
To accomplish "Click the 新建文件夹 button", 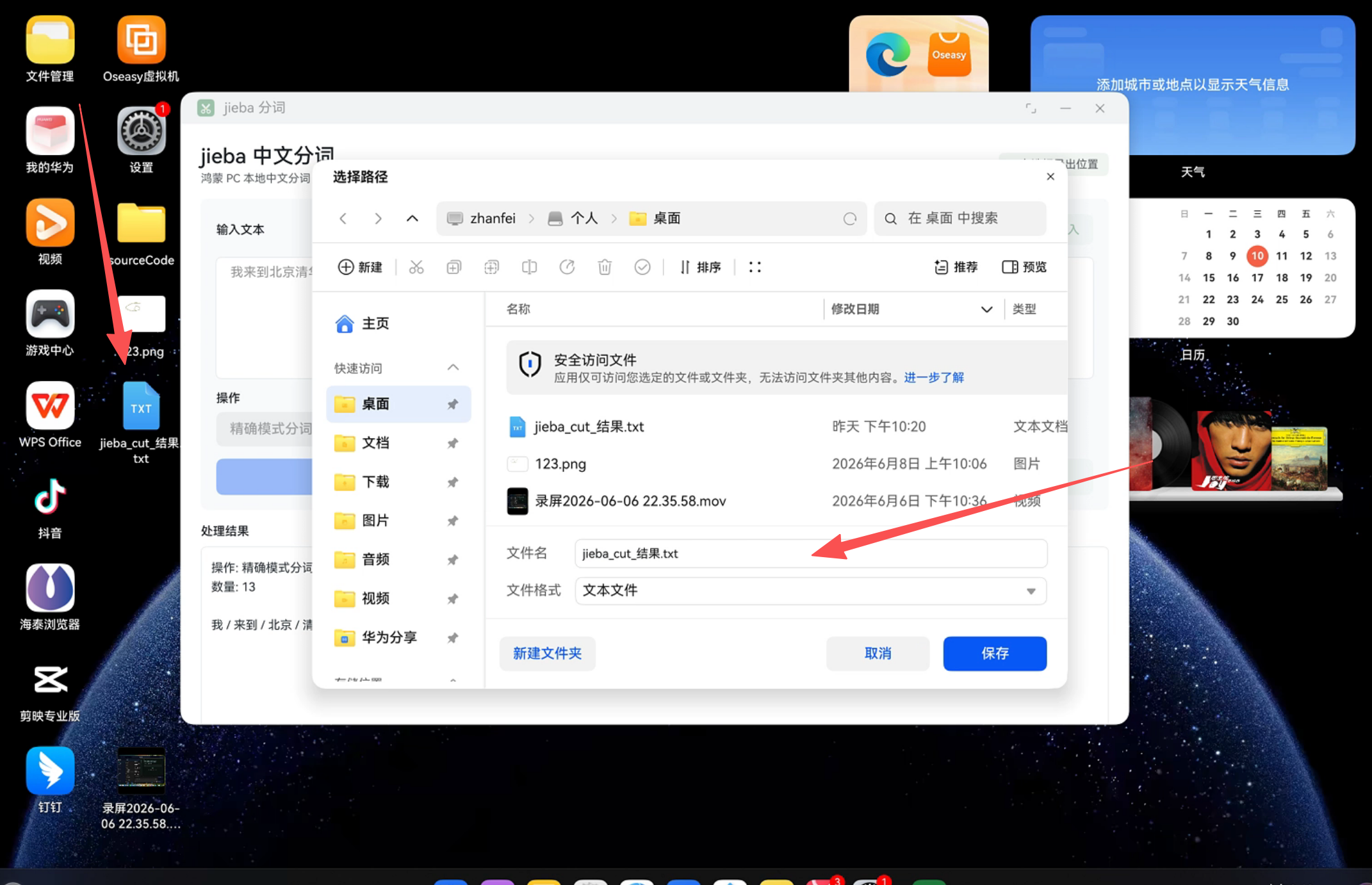I will pyautogui.click(x=548, y=653).
